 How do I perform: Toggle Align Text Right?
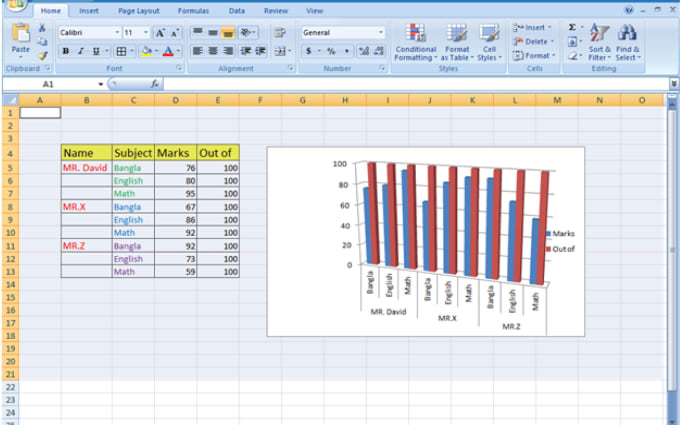[x=228, y=51]
